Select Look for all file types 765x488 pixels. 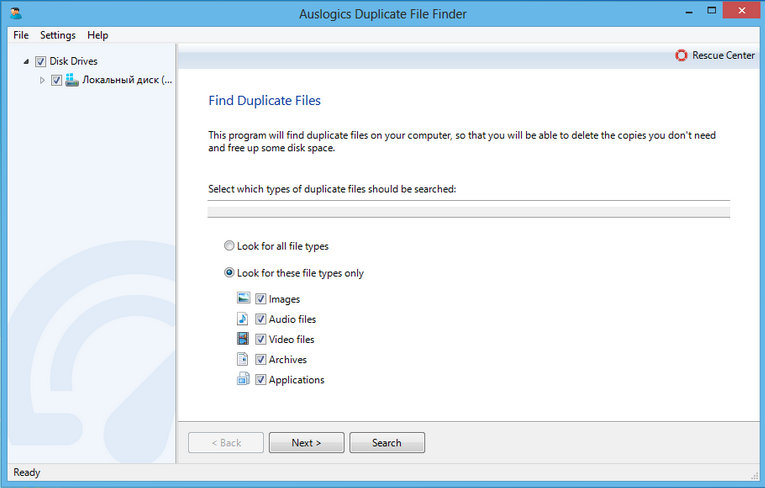pos(229,246)
